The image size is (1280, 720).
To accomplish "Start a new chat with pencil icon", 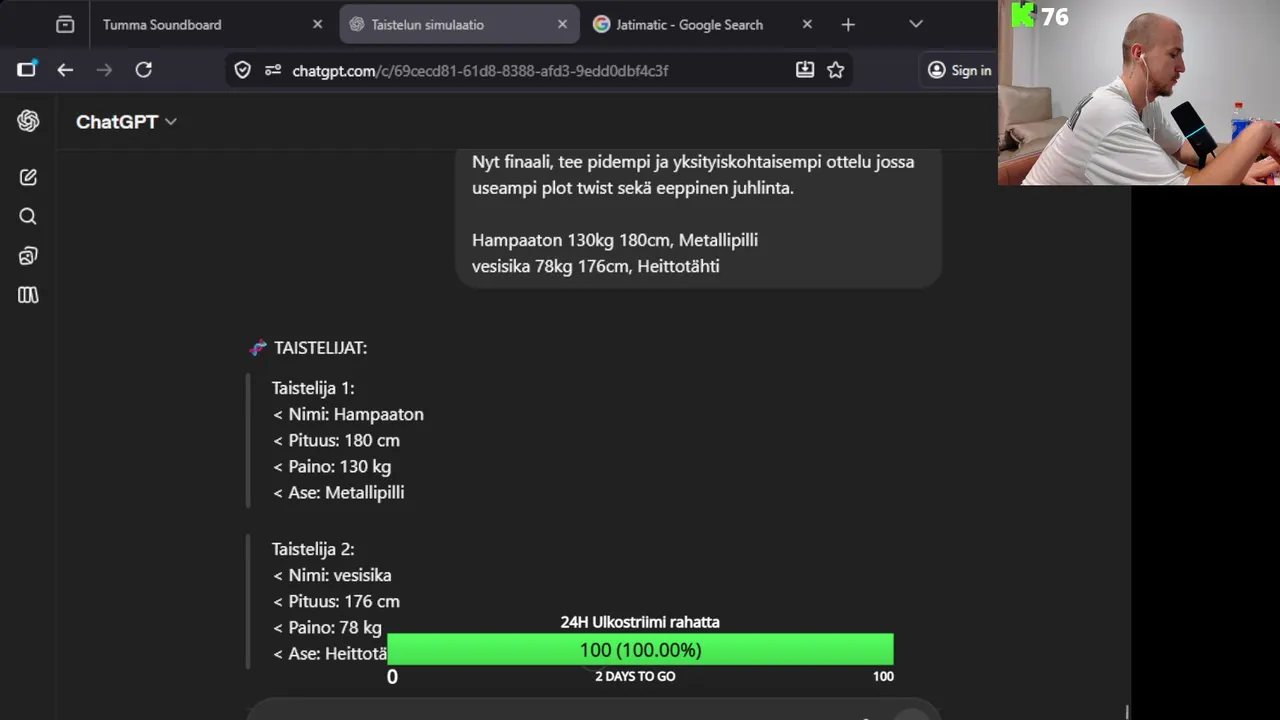I will click(28, 177).
